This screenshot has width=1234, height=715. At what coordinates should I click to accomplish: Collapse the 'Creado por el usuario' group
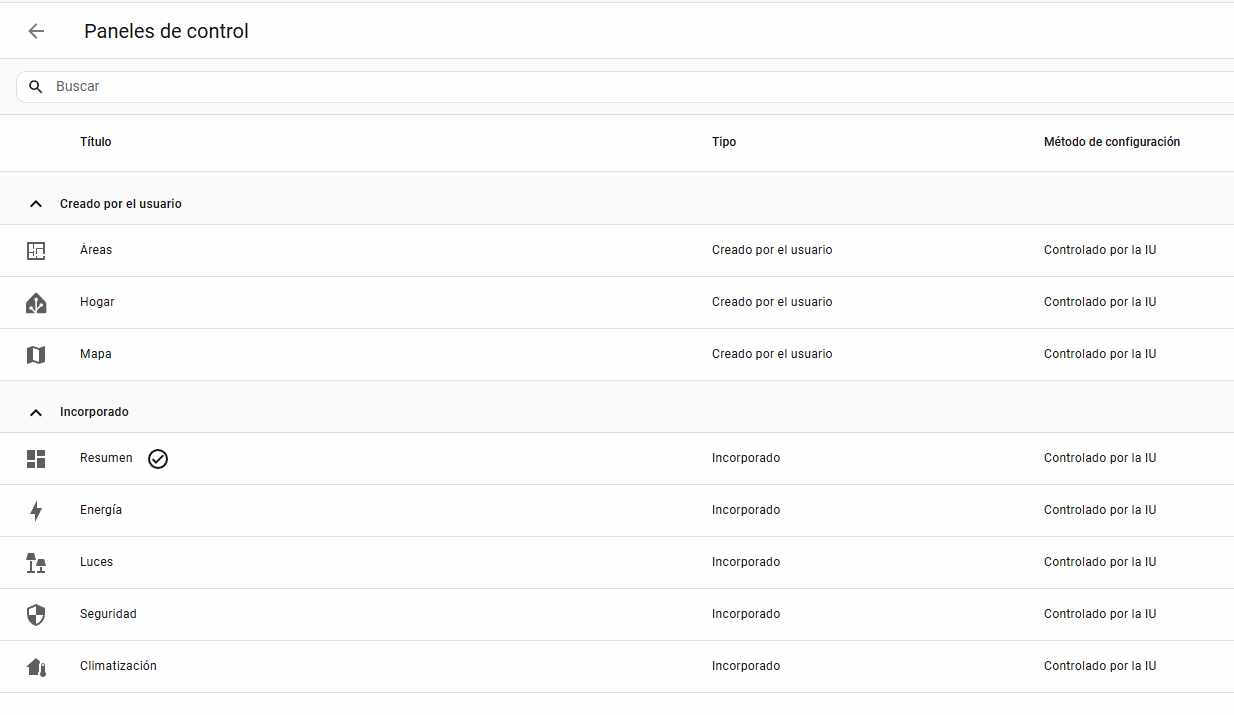click(36, 204)
